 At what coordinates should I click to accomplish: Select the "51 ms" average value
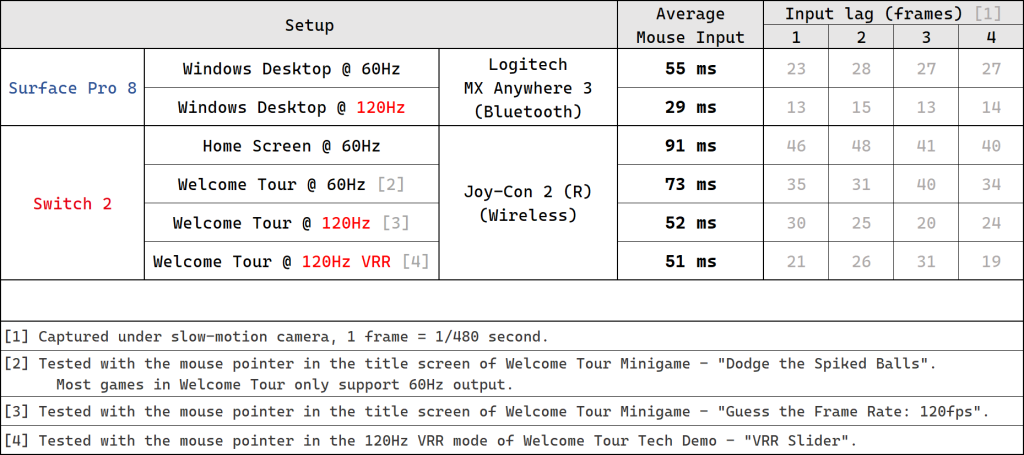(x=690, y=261)
